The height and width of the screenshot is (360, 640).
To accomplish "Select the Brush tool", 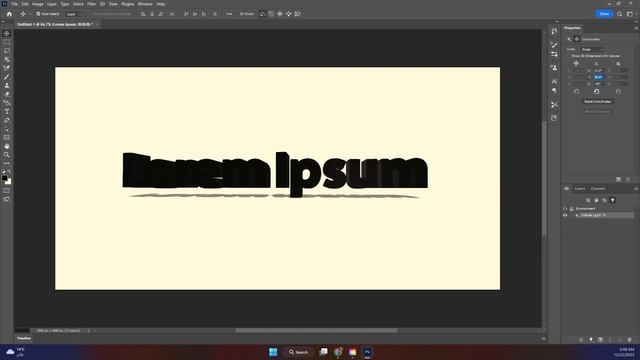I will point(7,77).
